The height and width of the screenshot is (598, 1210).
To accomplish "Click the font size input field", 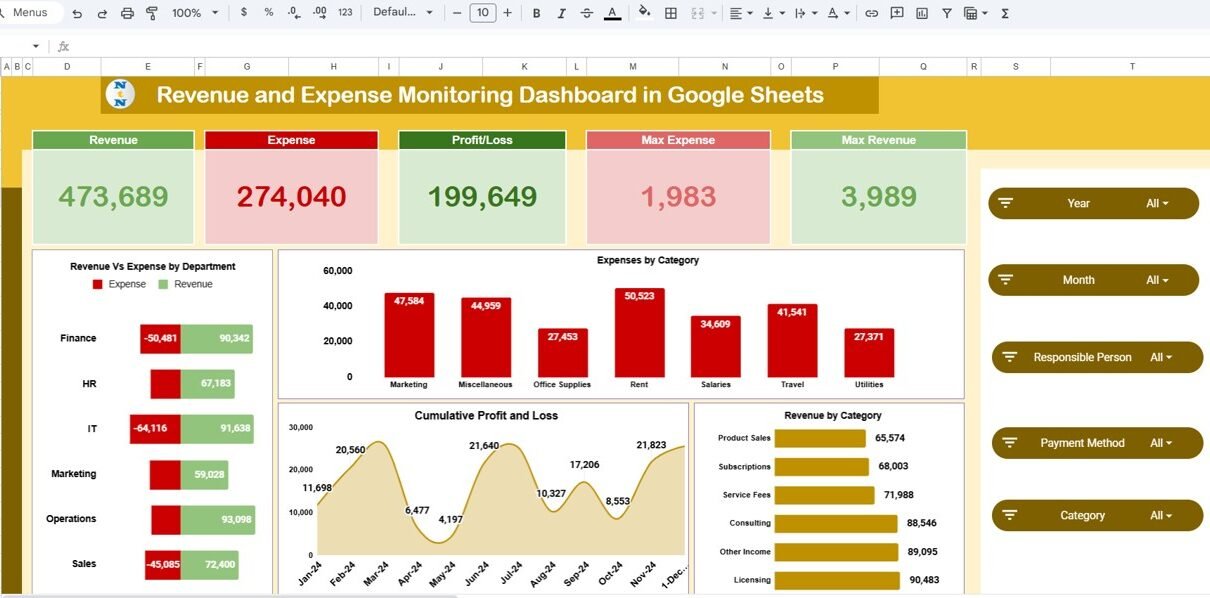I will (483, 13).
